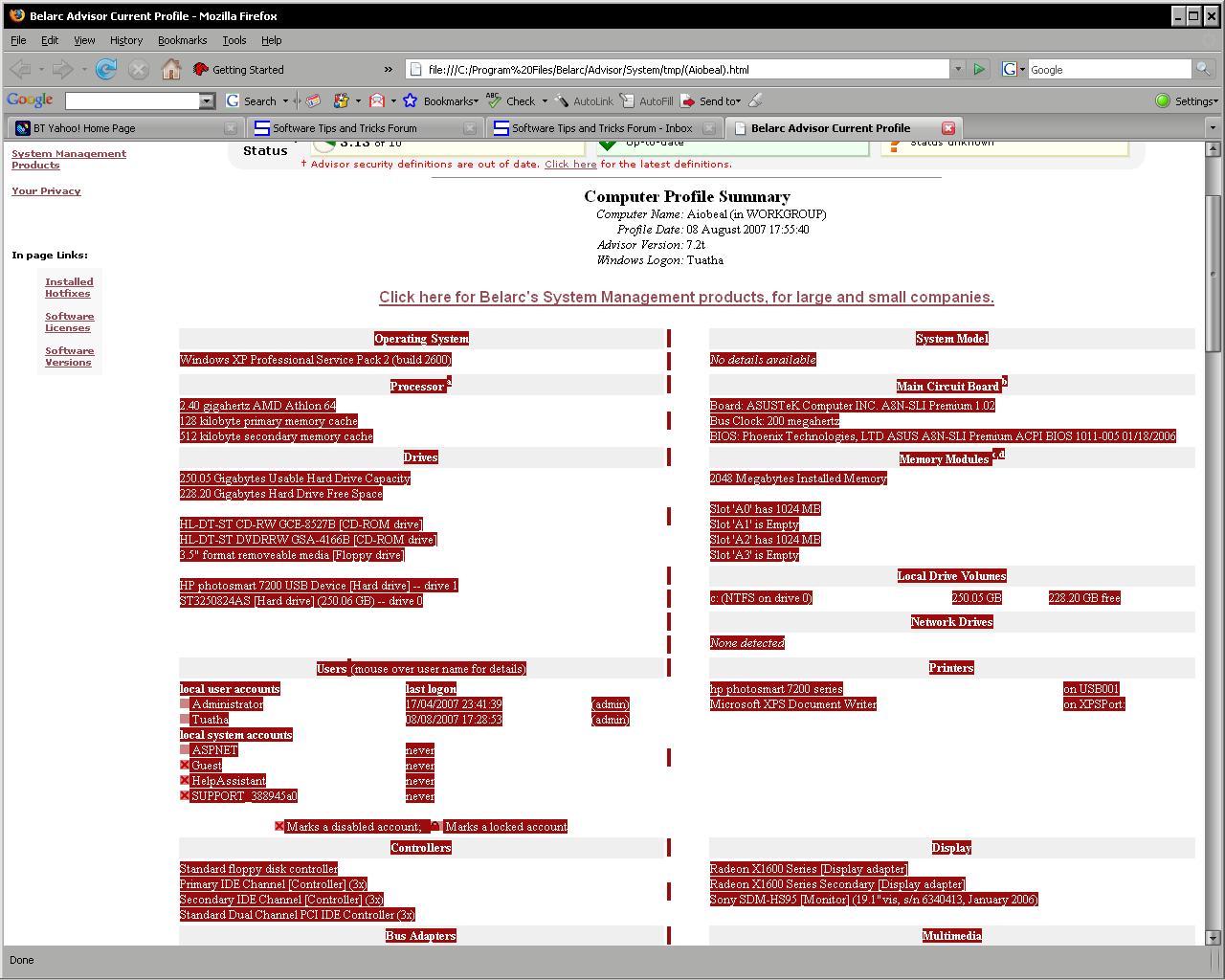Click the spell Check button
Image resolution: width=1225 pixels, height=980 pixels.
[x=511, y=100]
